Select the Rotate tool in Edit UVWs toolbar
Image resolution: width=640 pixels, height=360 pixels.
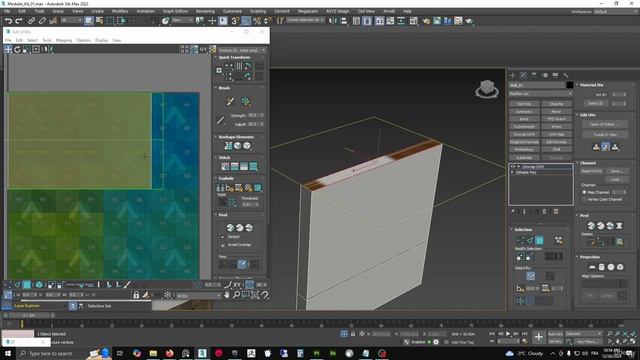(x=17, y=49)
